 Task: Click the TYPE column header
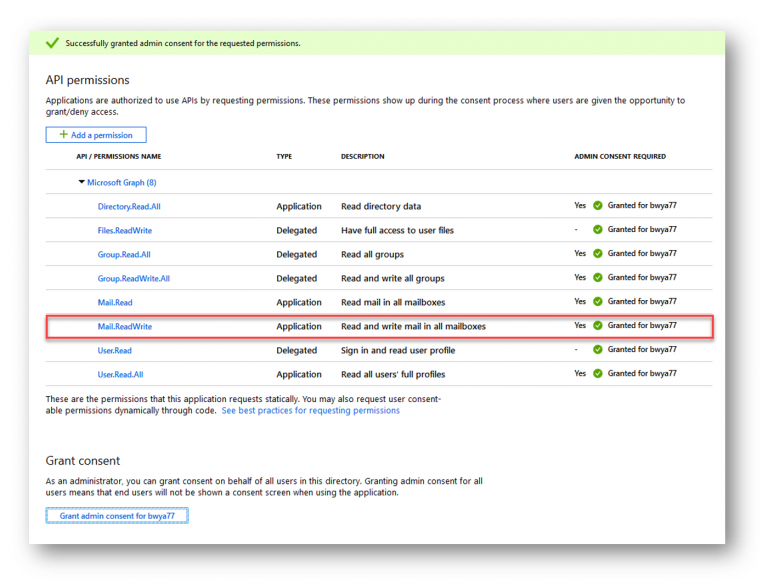pyautogui.click(x=284, y=156)
